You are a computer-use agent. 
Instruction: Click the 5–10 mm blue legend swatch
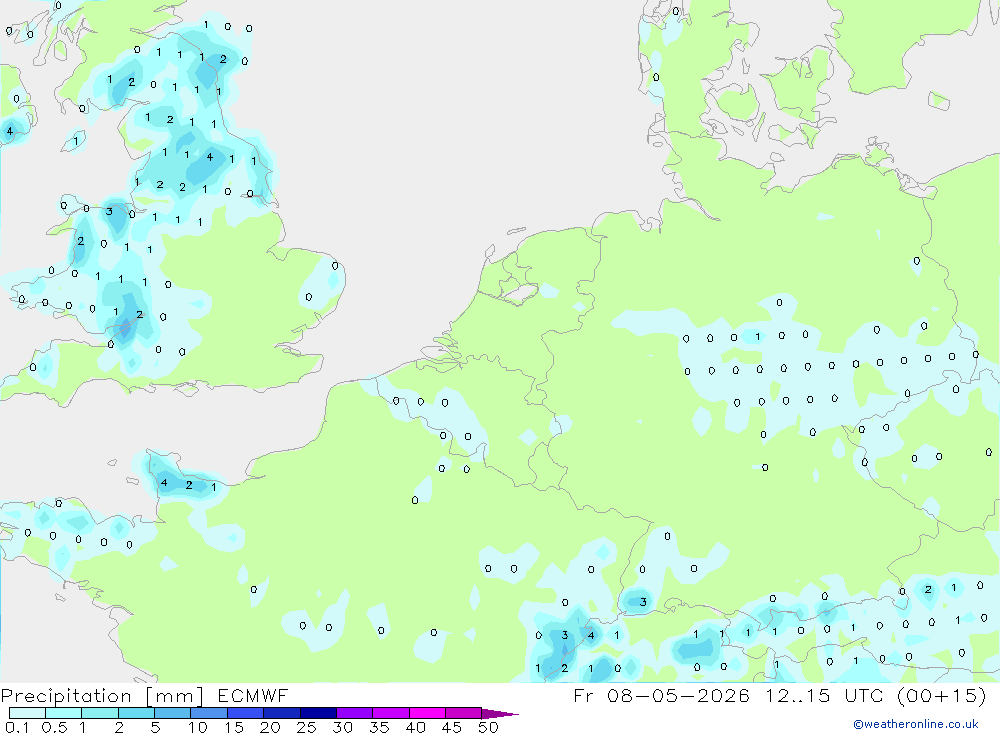(173, 713)
